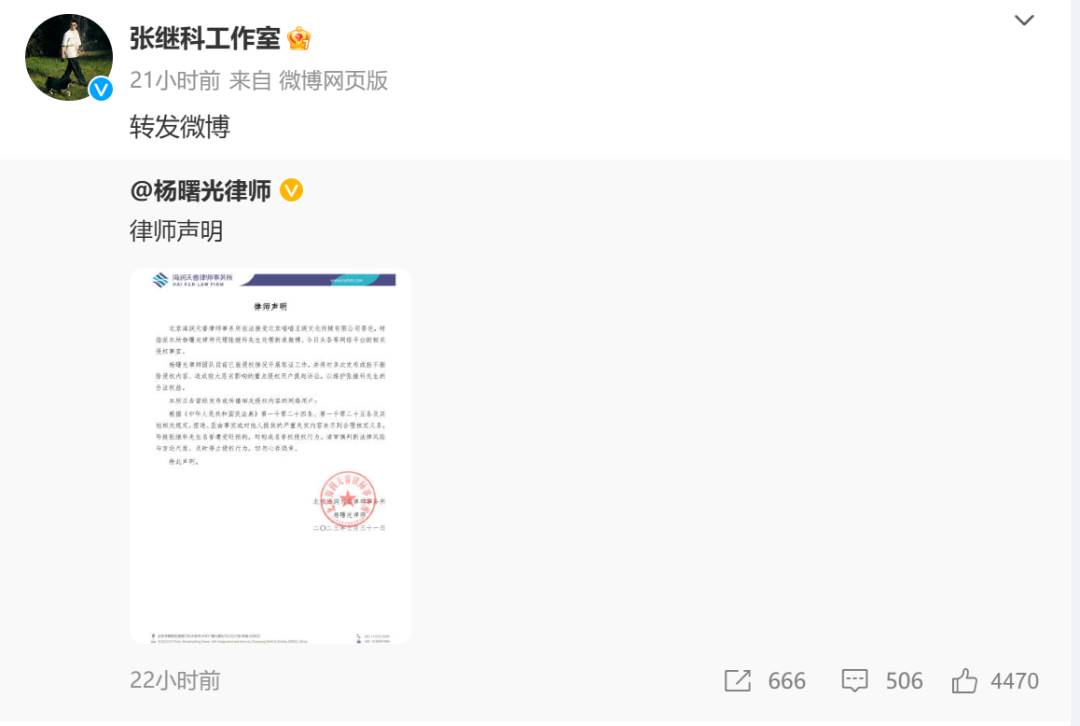The width and height of the screenshot is (1080, 726).
Task: Enlarge the 律师声明 document image
Action: click(270, 456)
